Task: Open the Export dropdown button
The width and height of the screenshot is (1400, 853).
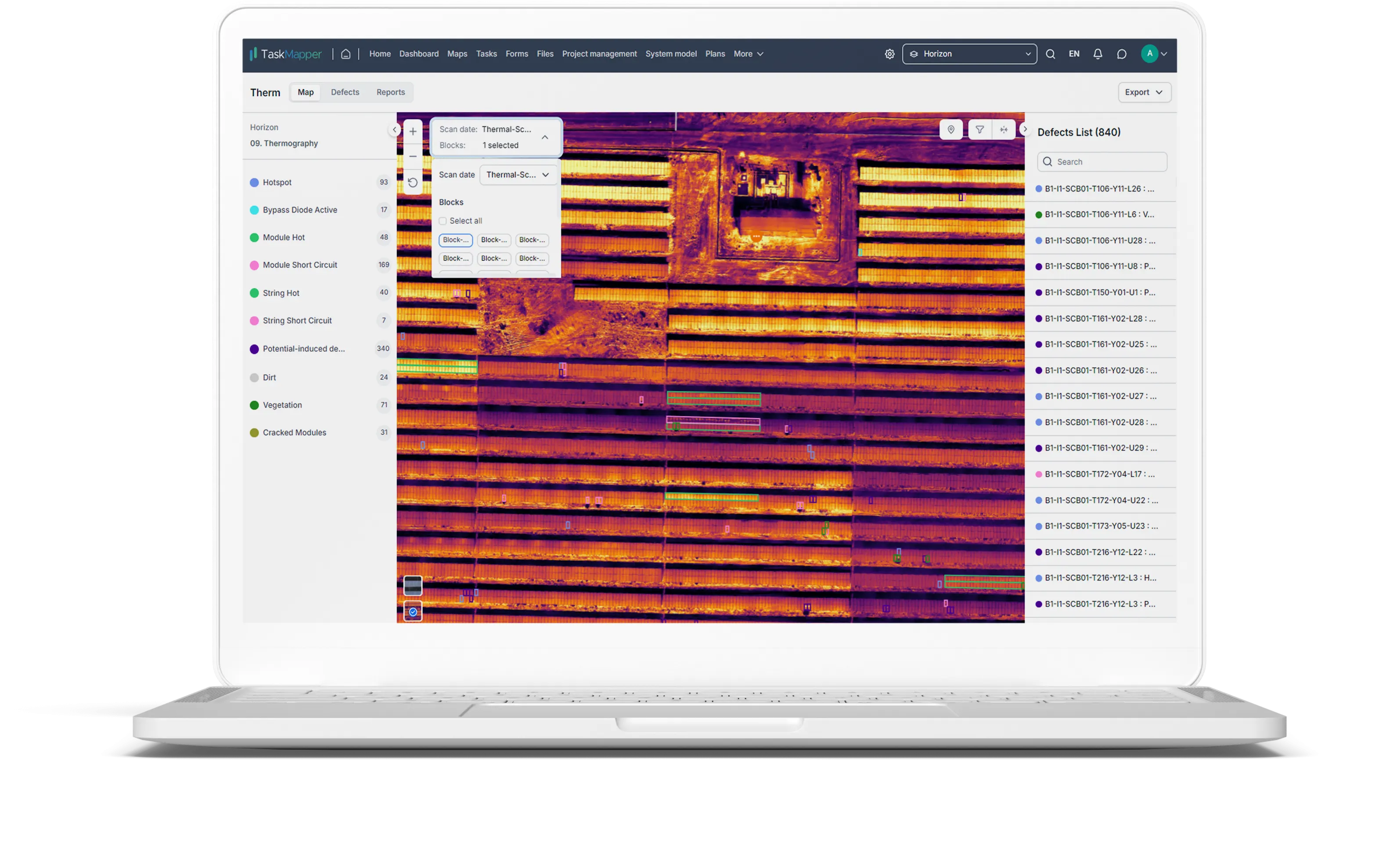Action: point(1144,92)
